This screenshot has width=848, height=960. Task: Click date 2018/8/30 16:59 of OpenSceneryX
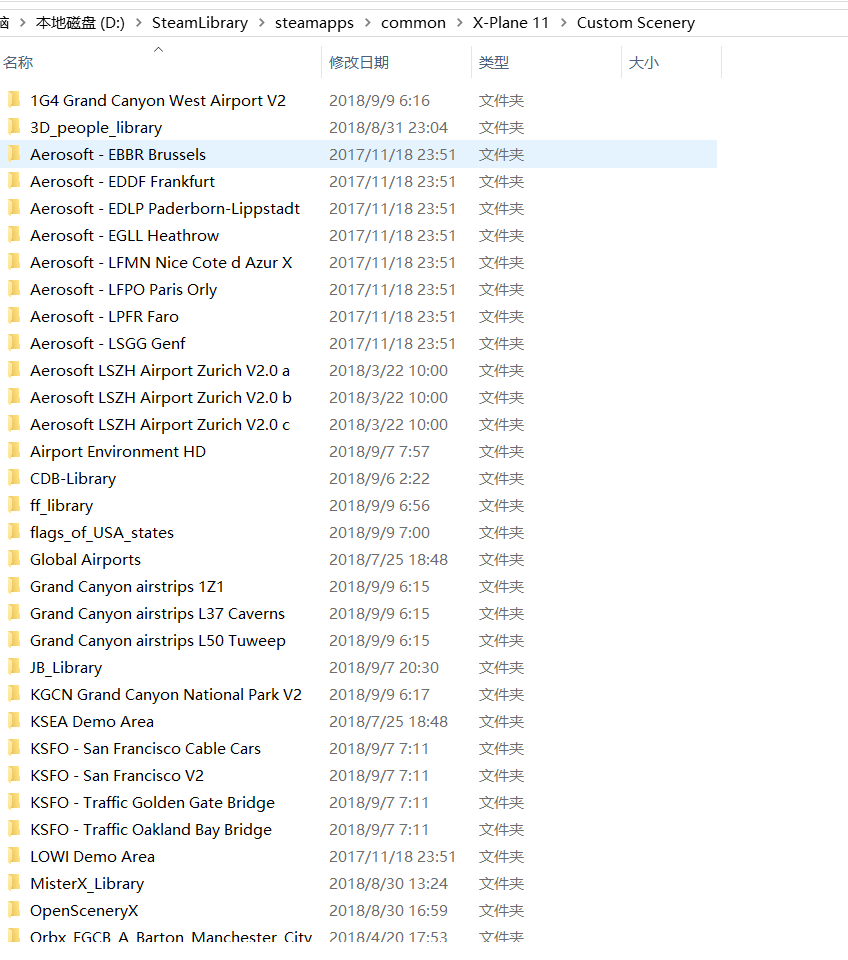tap(388, 910)
